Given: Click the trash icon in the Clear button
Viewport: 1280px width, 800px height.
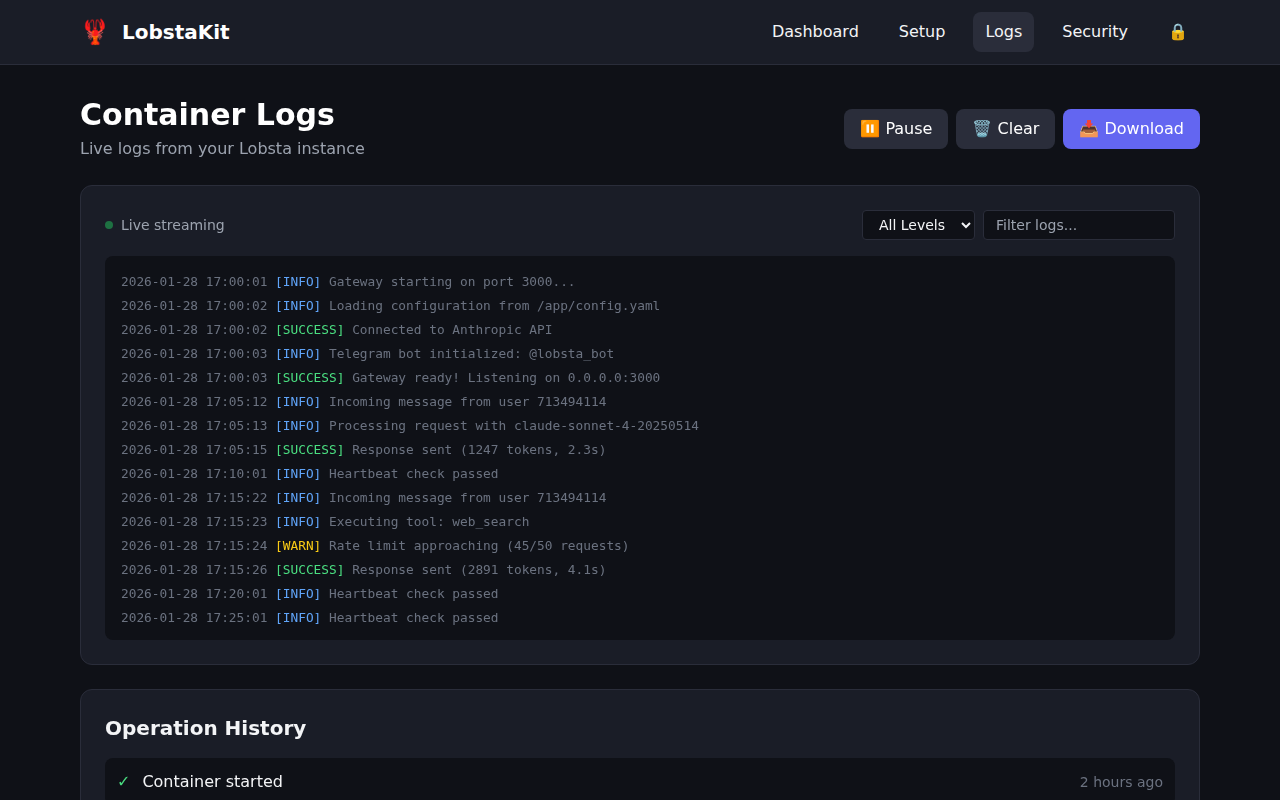Looking at the screenshot, I should (x=979, y=128).
